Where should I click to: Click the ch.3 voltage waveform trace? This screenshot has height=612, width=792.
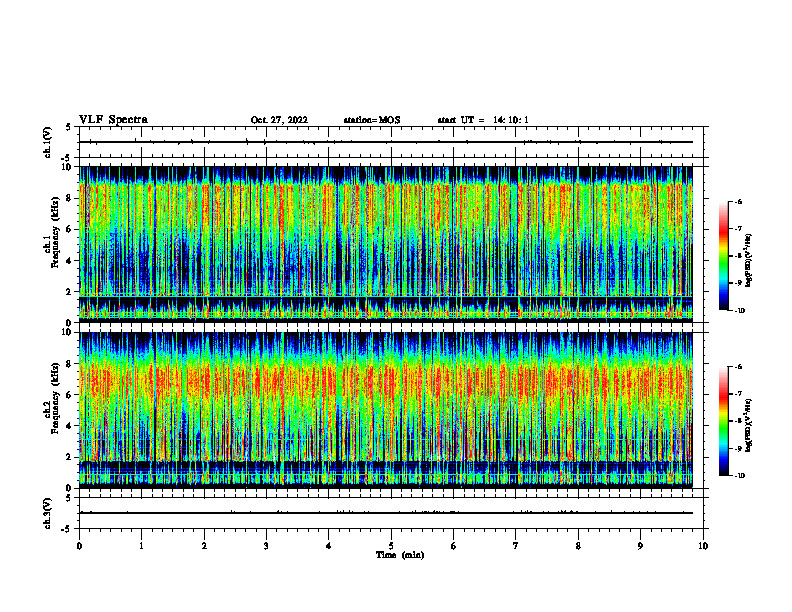pyautogui.click(x=386, y=513)
